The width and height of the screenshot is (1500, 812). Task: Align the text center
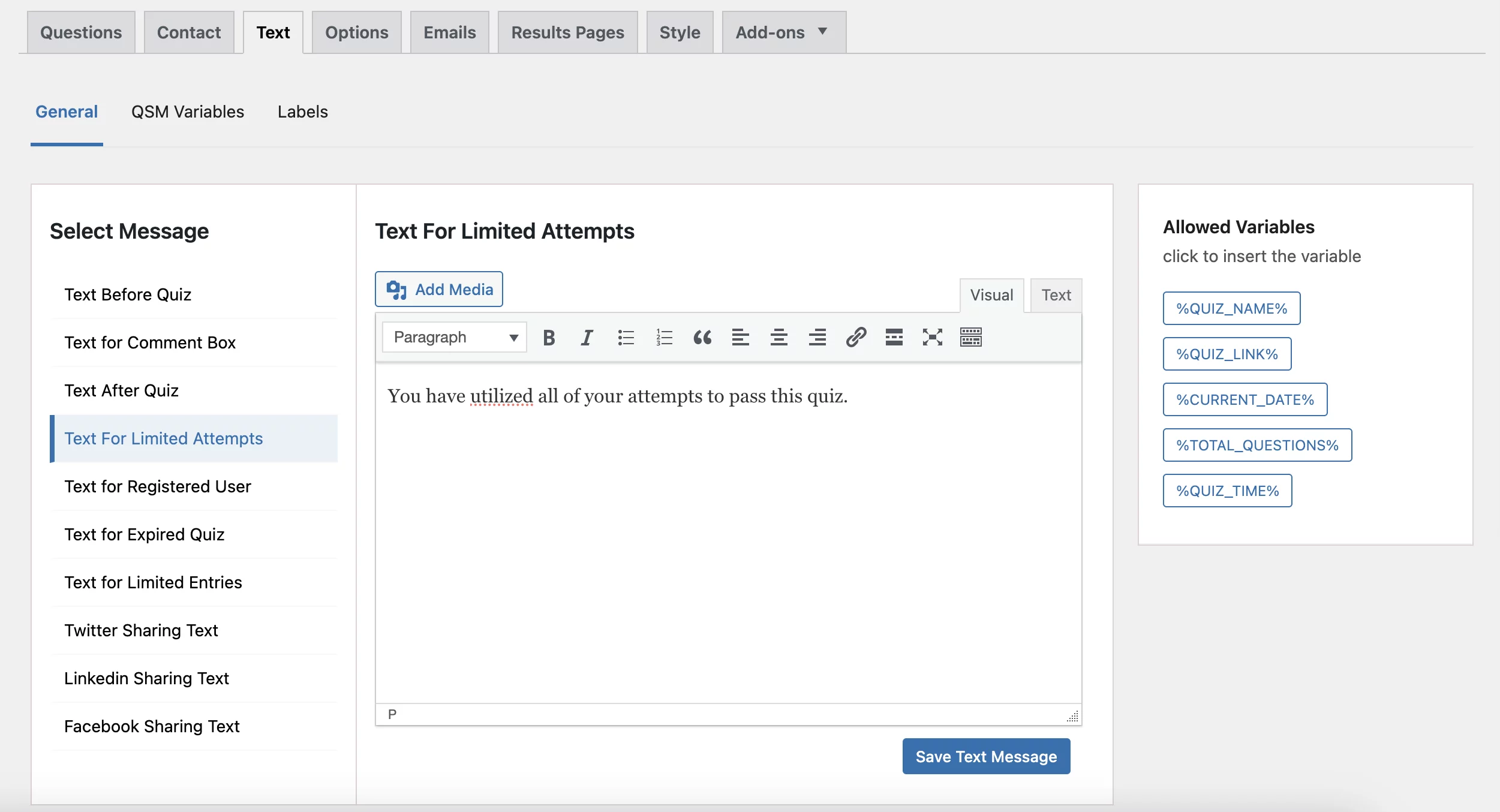click(x=779, y=337)
